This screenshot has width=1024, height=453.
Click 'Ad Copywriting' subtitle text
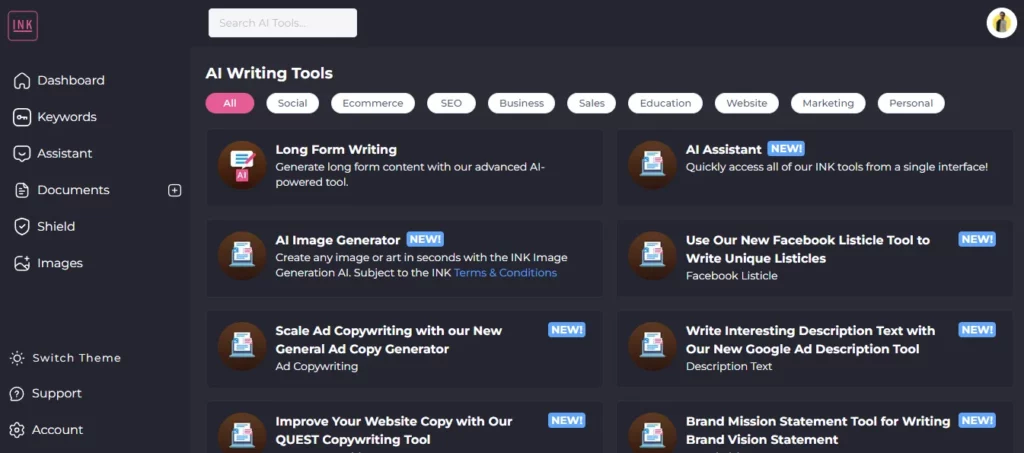click(317, 367)
